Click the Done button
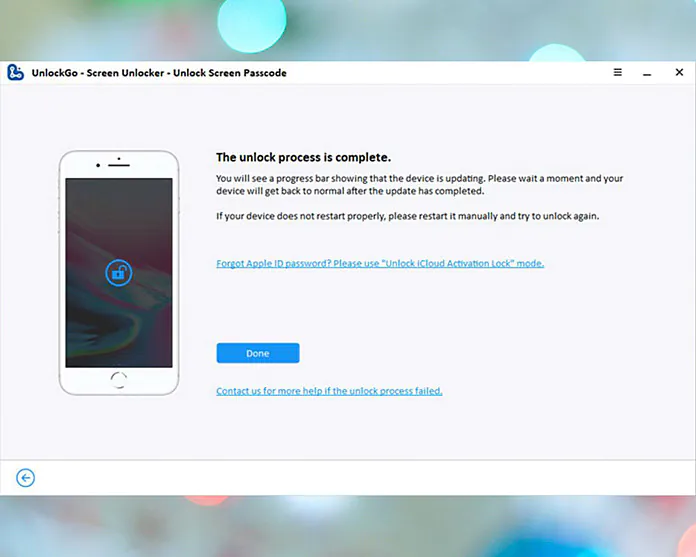 click(x=258, y=353)
